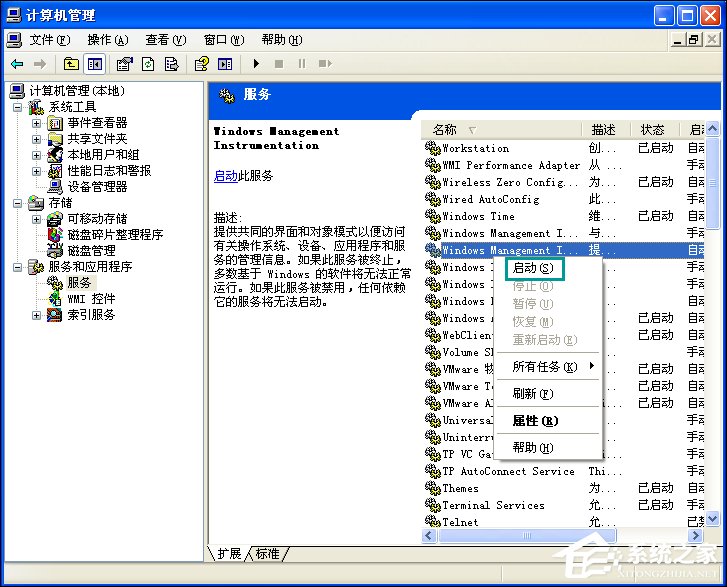Select 服务 in the left tree
The image size is (727, 587).
[79, 282]
